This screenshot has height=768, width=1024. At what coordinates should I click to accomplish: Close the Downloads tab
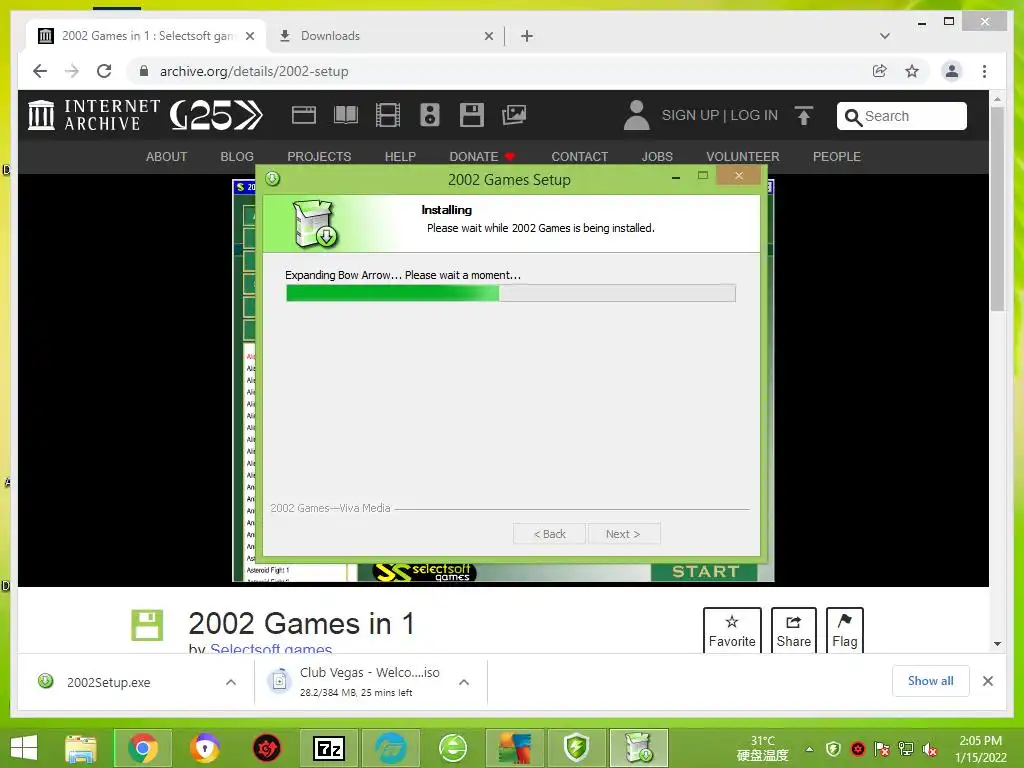pyautogui.click(x=488, y=36)
